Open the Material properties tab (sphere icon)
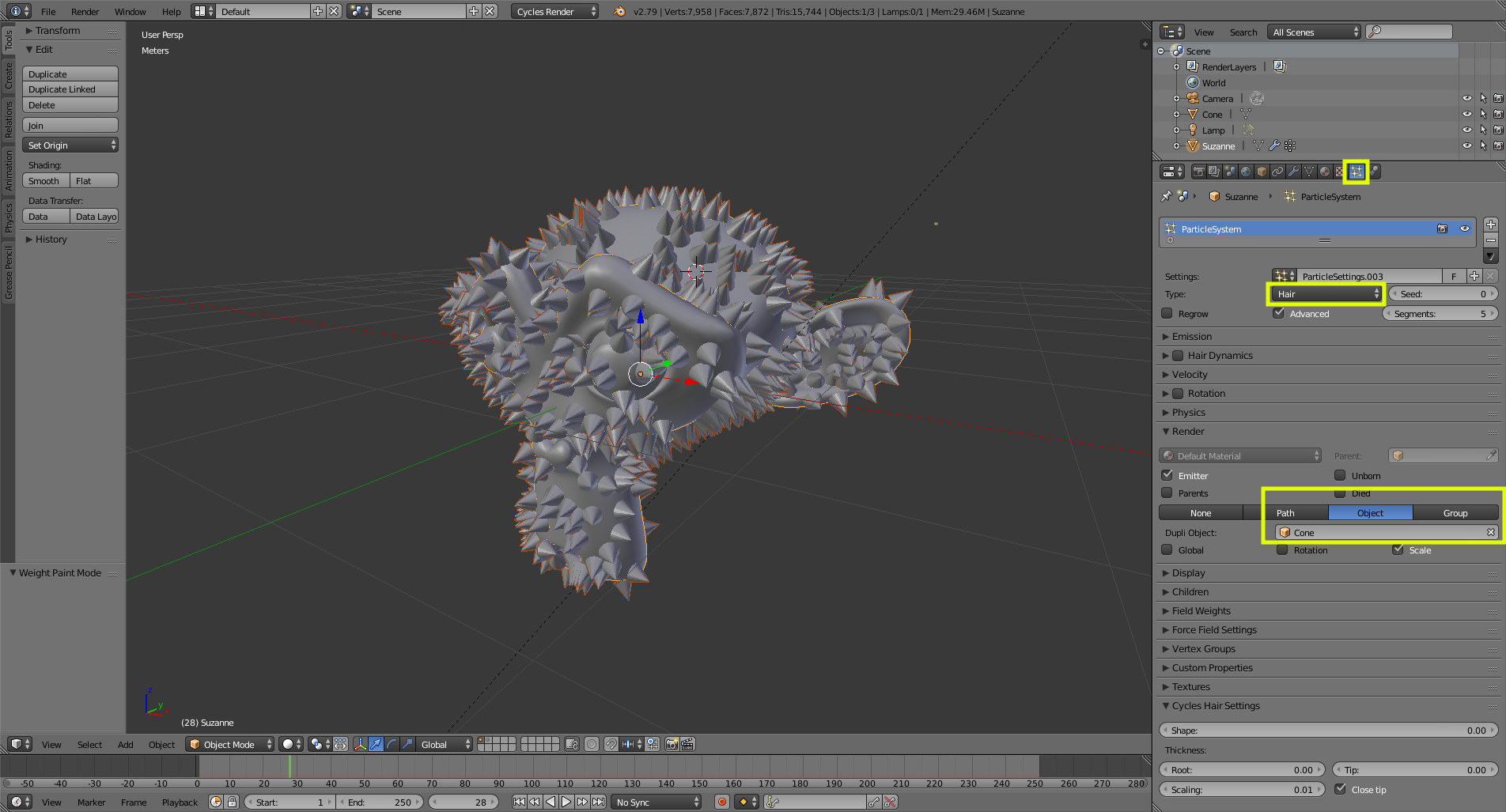This screenshot has height=812, width=1506. [1325, 172]
